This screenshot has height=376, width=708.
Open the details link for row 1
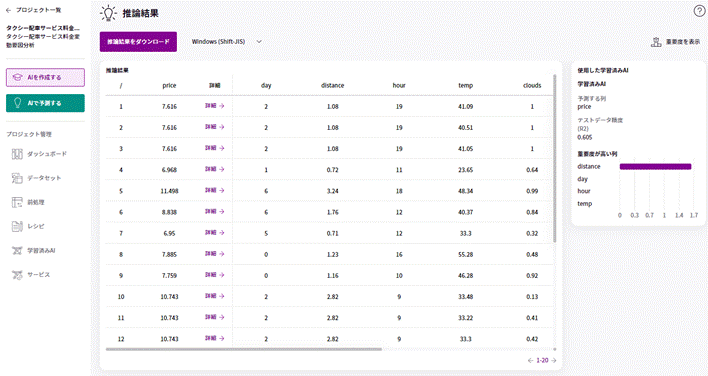coord(214,106)
